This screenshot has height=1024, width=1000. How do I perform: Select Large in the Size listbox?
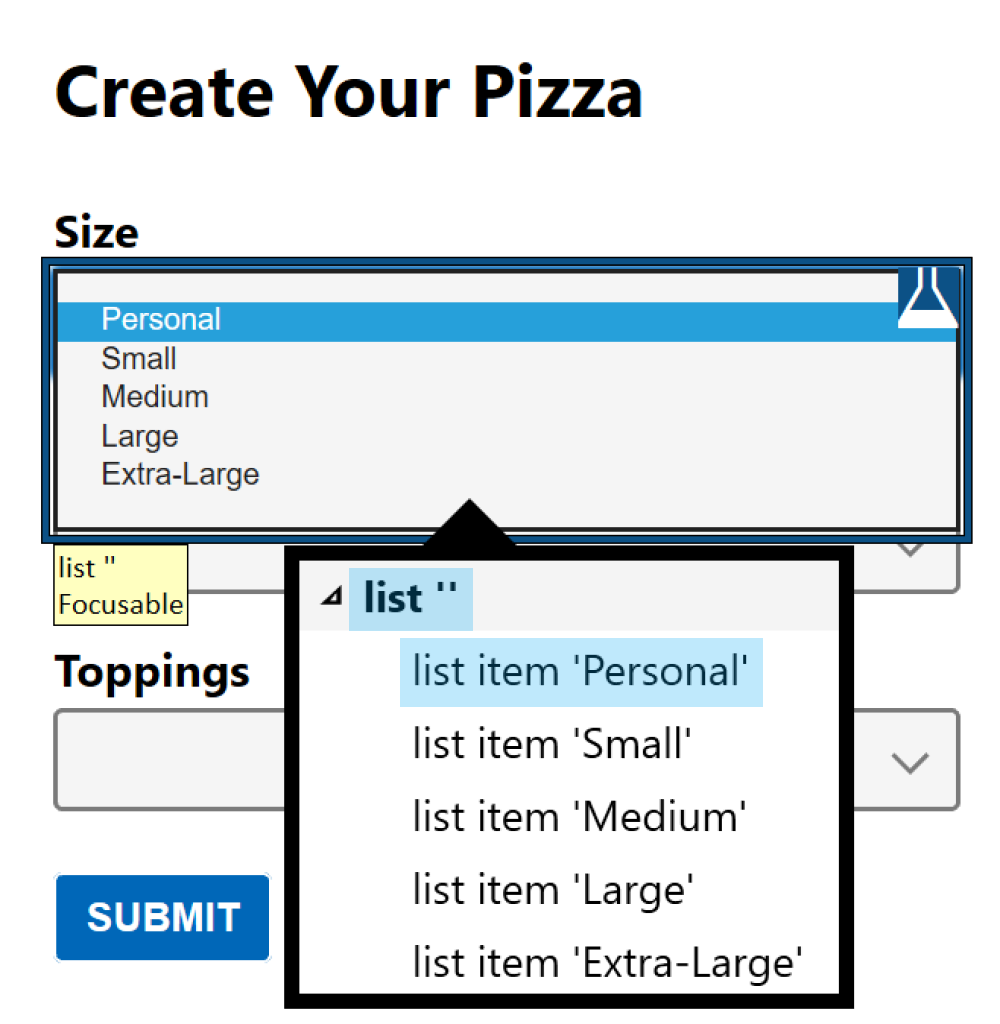point(140,436)
